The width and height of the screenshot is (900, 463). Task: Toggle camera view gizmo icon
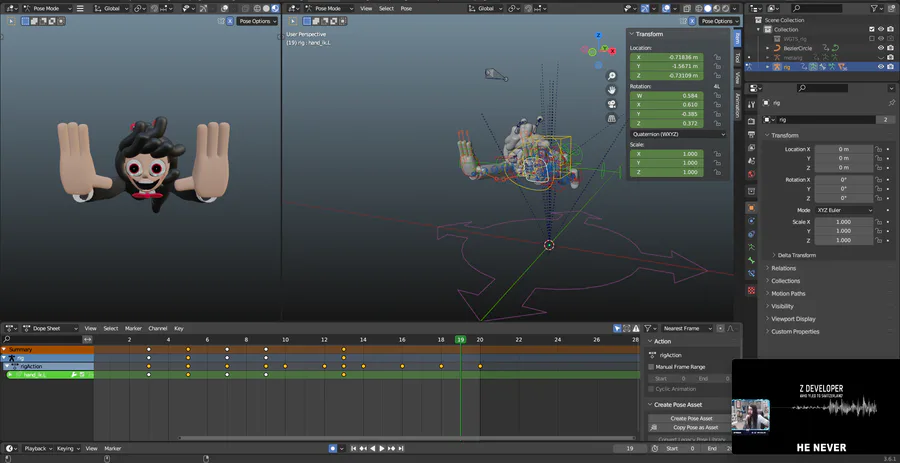pyautogui.click(x=611, y=104)
